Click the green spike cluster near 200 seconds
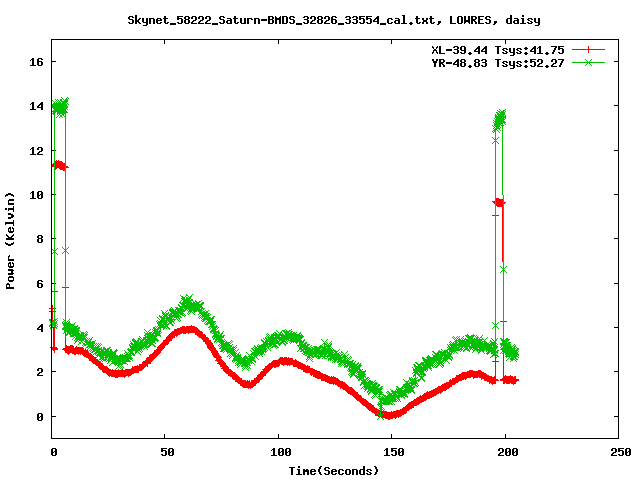This screenshot has width=640, height=480. (x=499, y=120)
